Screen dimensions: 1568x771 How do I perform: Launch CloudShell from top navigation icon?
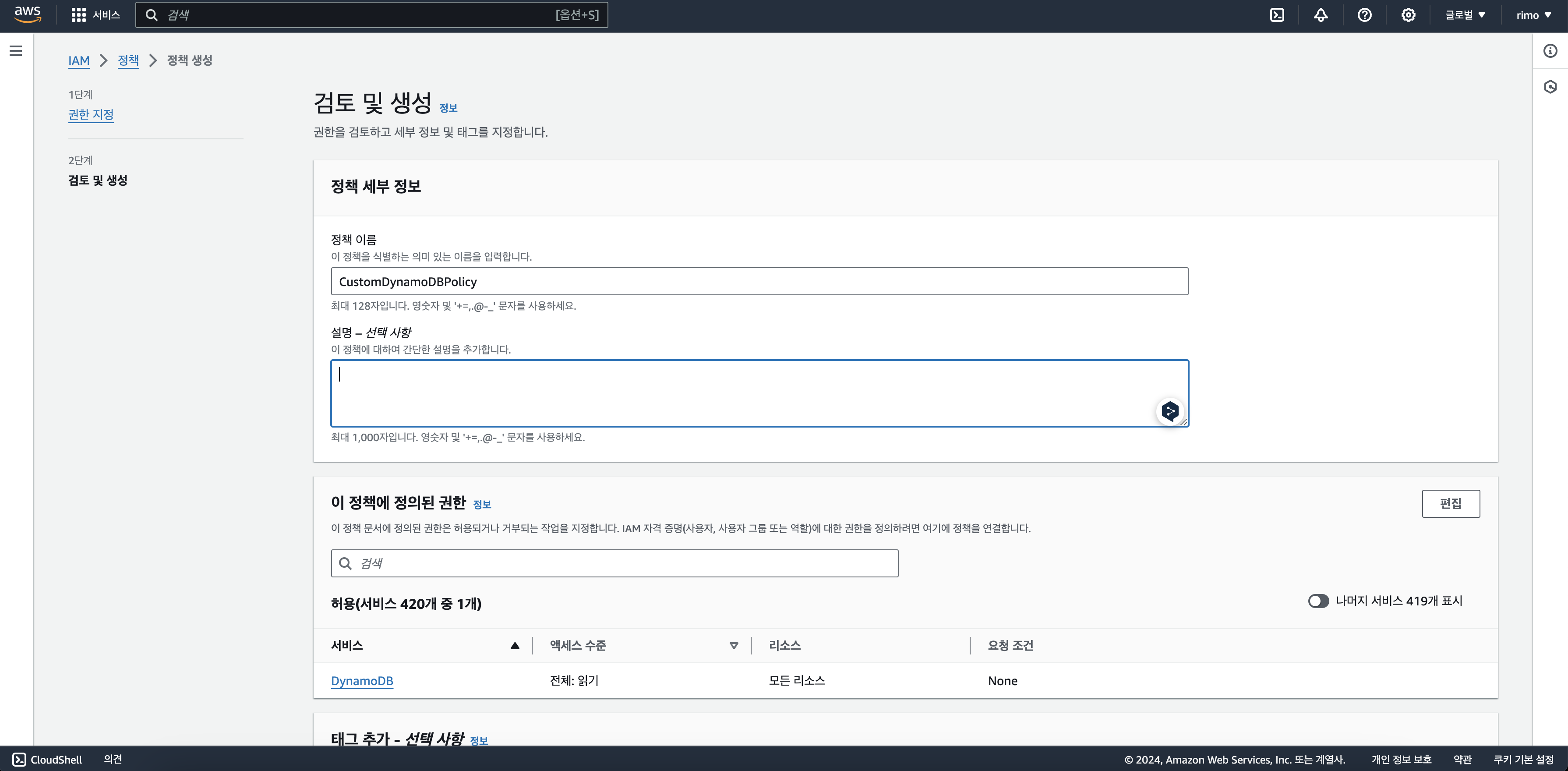pos(1277,14)
